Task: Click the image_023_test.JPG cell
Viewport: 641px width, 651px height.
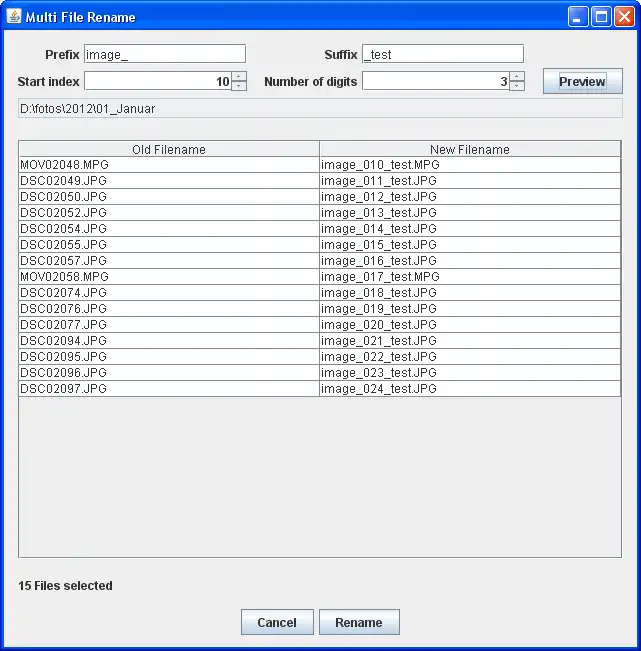Action: (x=470, y=372)
